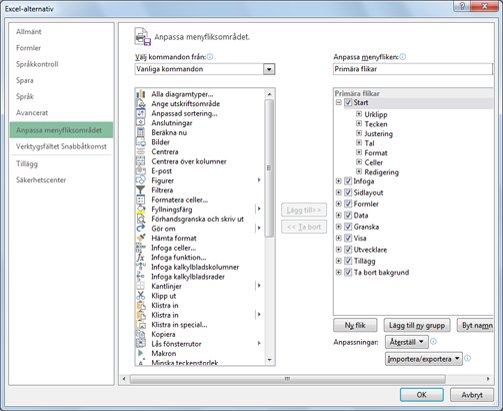Viewport: 503px width, 411px height.
Task: Click the Formatera celler icon
Action: click(x=141, y=200)
